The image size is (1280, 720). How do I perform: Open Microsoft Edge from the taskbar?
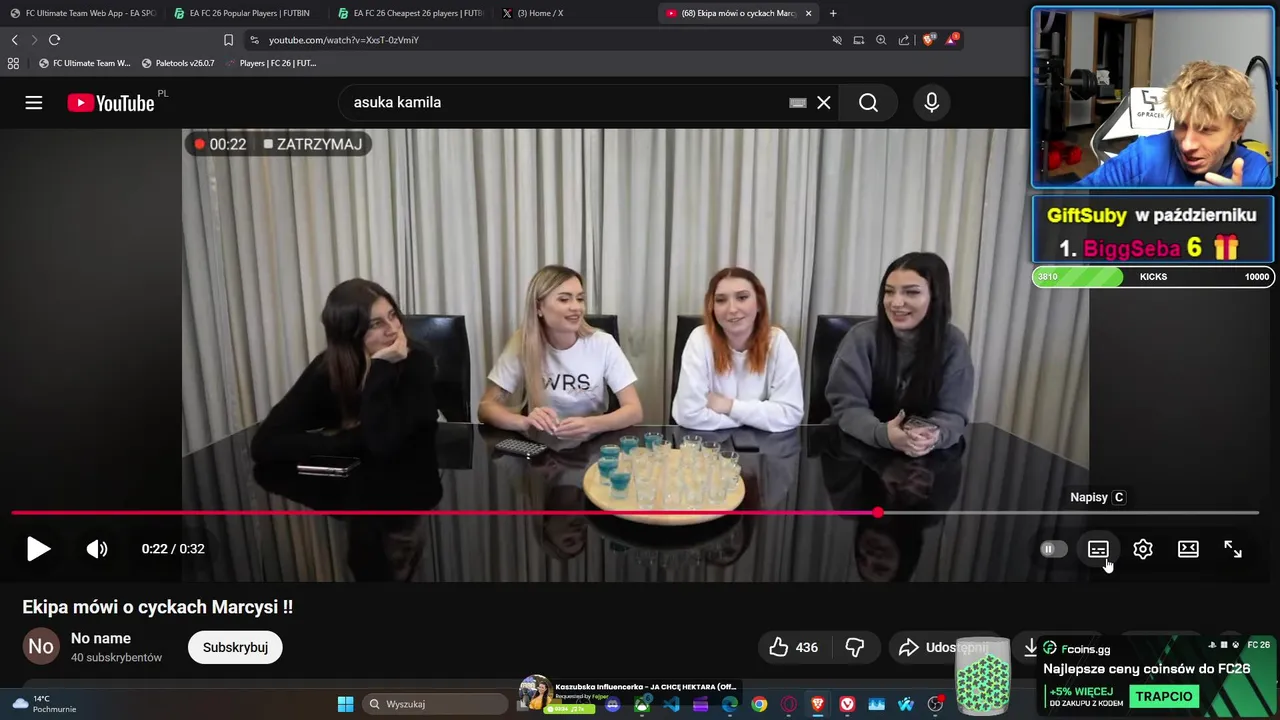click(x=730, y=704)
